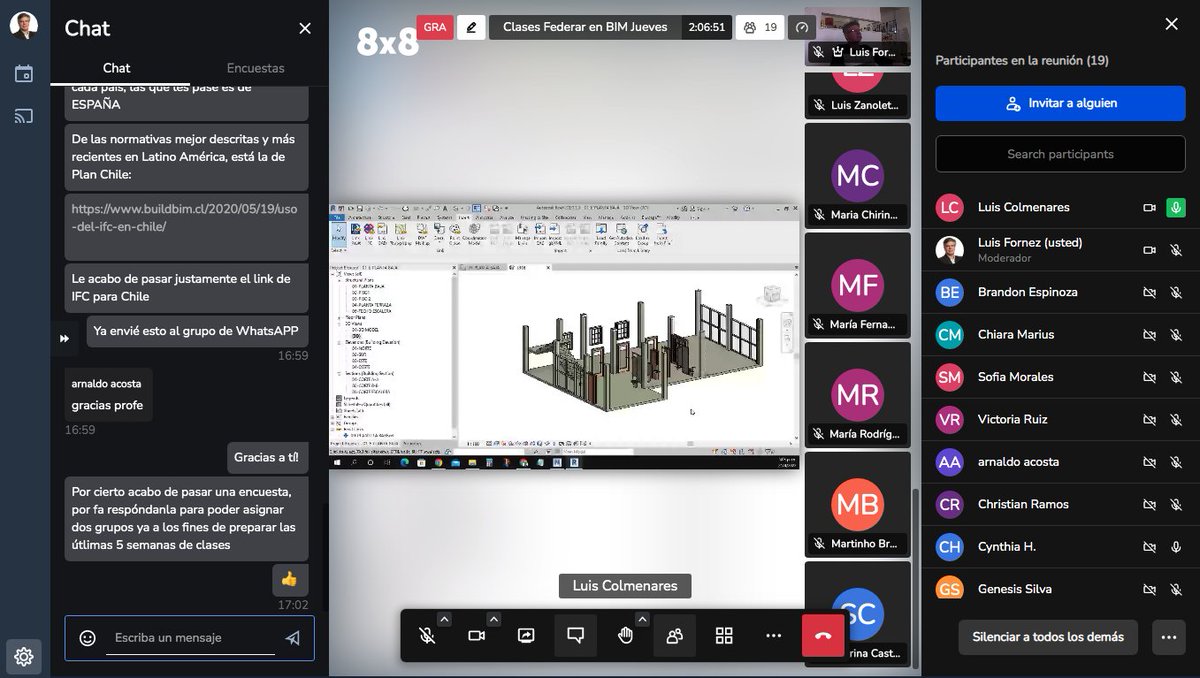This screenshot has width=1200, height=678.
Task: Toggle Luis Fornez microphone in list
Action: (x=1176, y=250)
